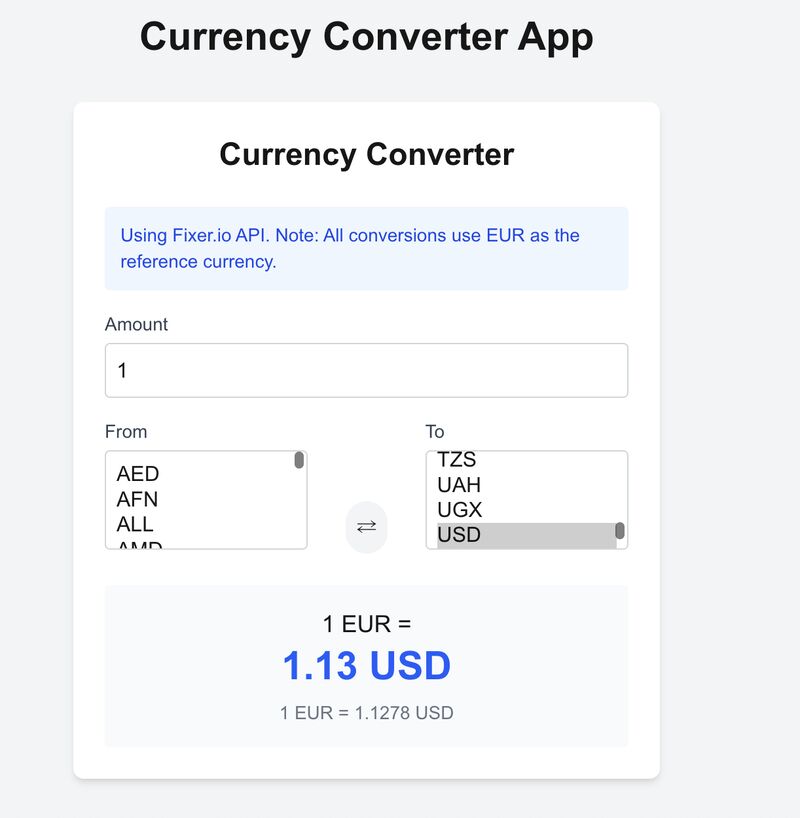Click inside the Amount input field
Image resolution: width=800 pixels, height=818 pixels.
[x=366, y=369]
